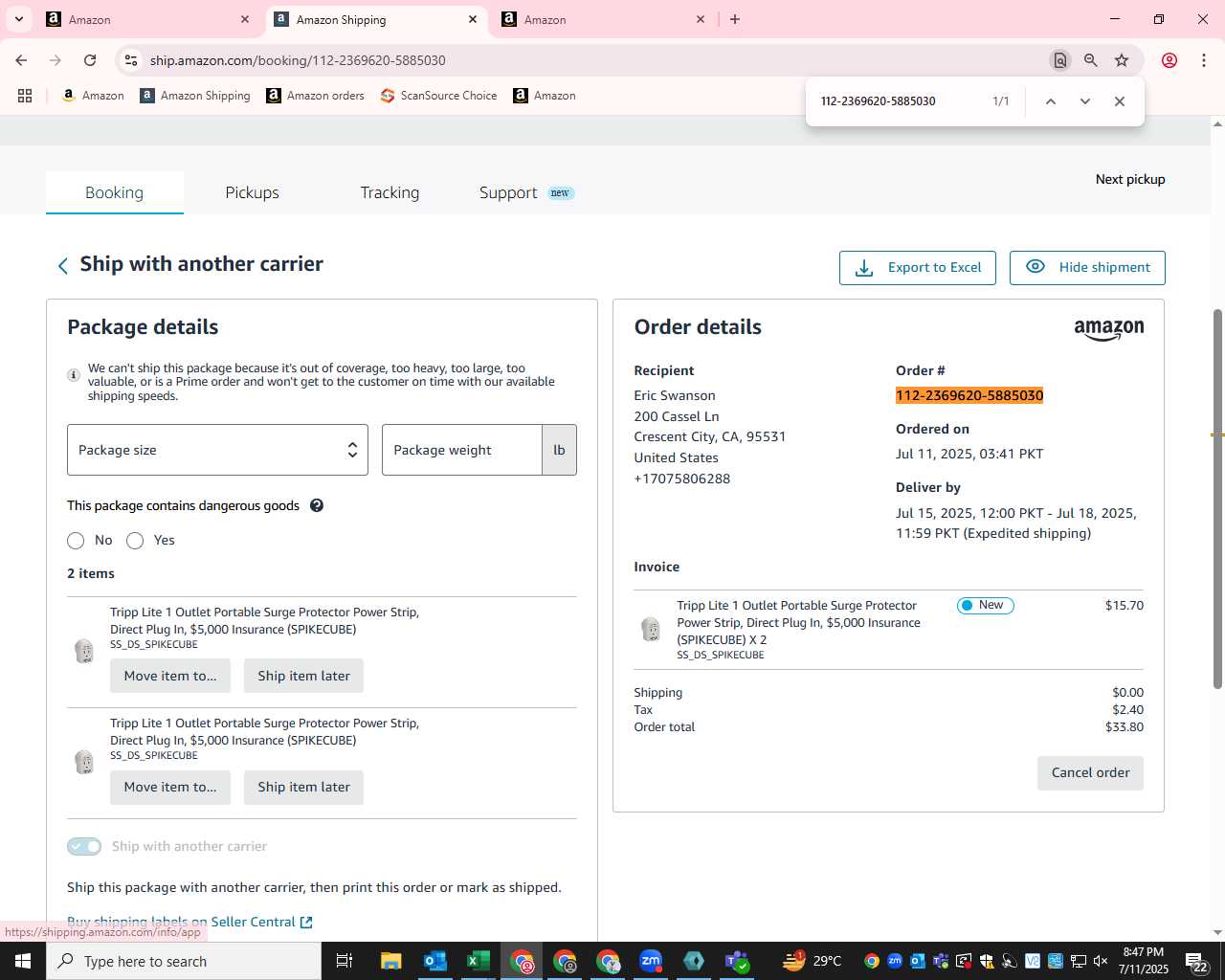Open Amazon Shipping bookmark
Image resolution: width=1225 pixels, height=980 pixels.
click(195, 96)
